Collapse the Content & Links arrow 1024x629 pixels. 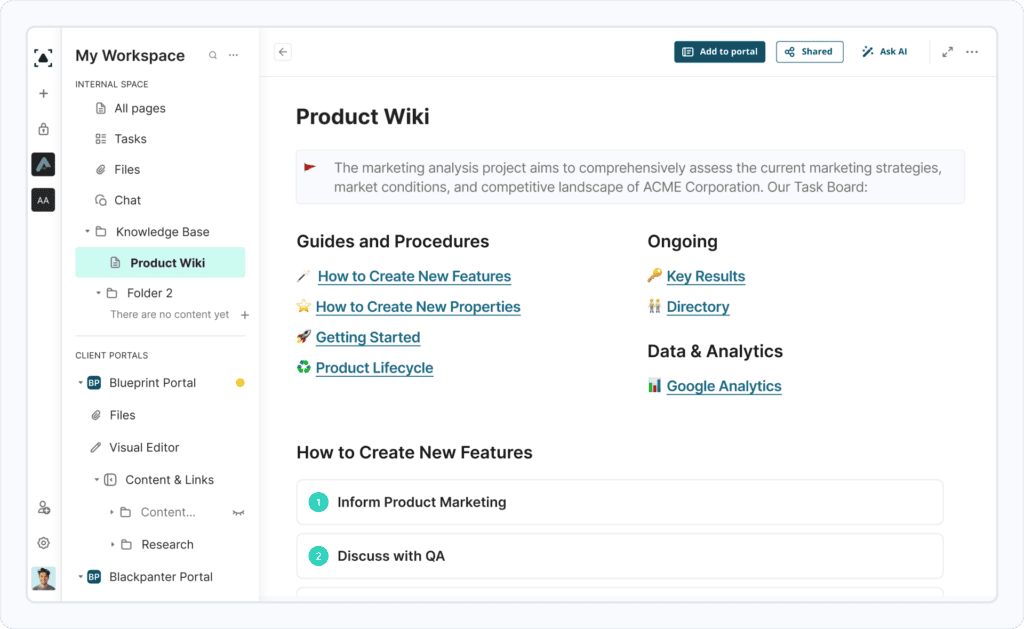[x=96, y=480]
